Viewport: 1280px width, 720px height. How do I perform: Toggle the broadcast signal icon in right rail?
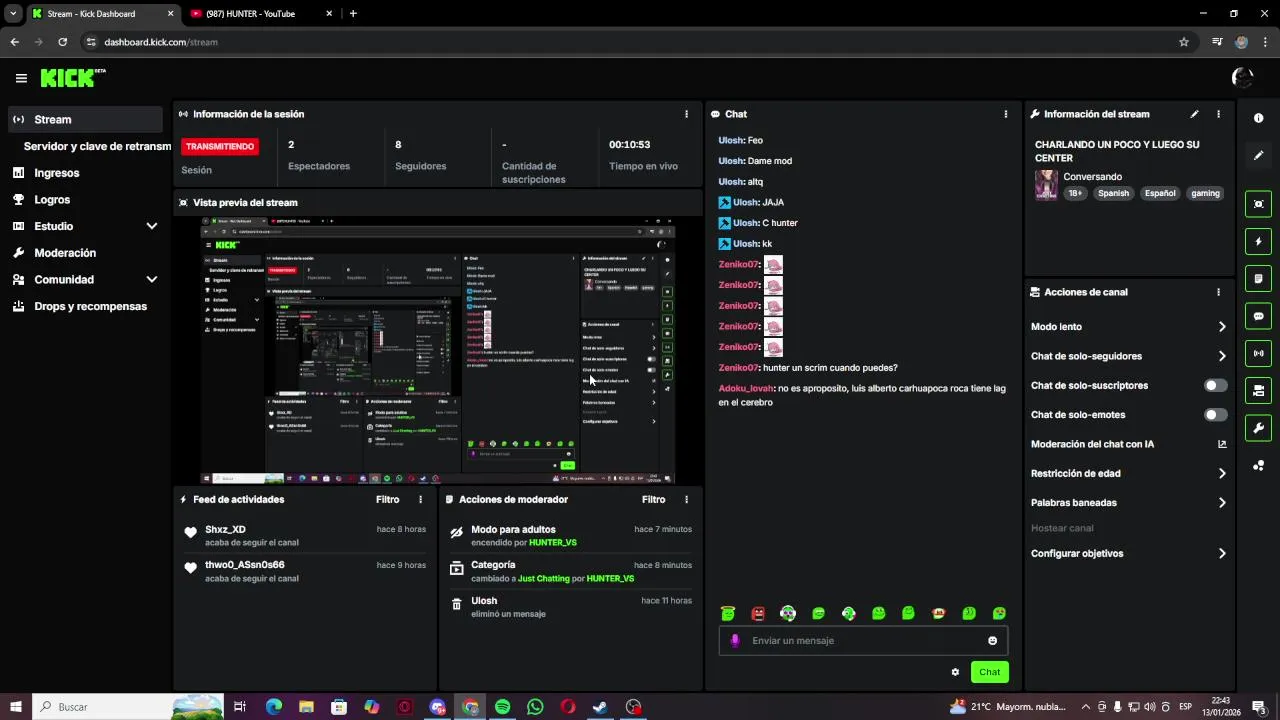[x=1258, y=353]
